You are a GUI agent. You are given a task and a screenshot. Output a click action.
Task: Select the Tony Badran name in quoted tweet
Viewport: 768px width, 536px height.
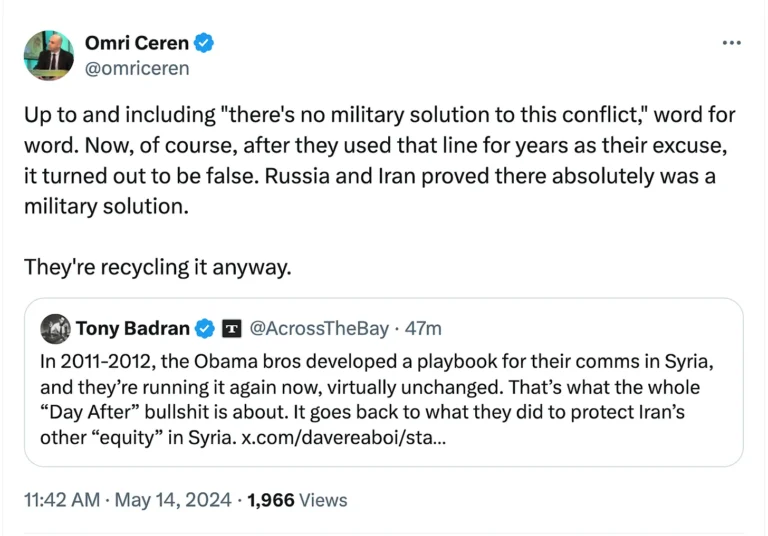(x=134, y=328)
